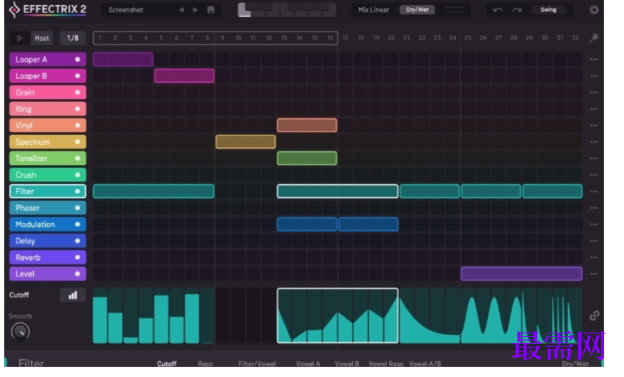Open settings via the gear icon
This screenshot has height=377, width=624.
tap(594, 10)
